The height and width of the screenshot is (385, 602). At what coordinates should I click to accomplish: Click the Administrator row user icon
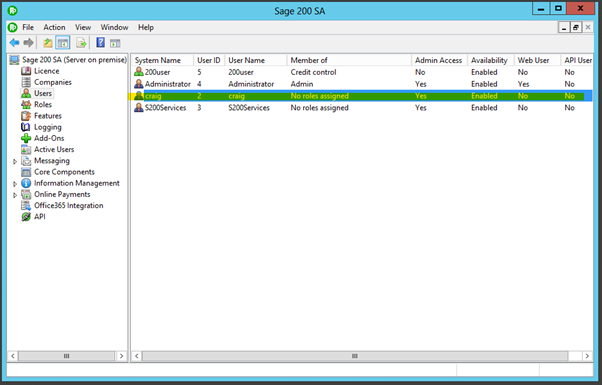coord(139,84)
